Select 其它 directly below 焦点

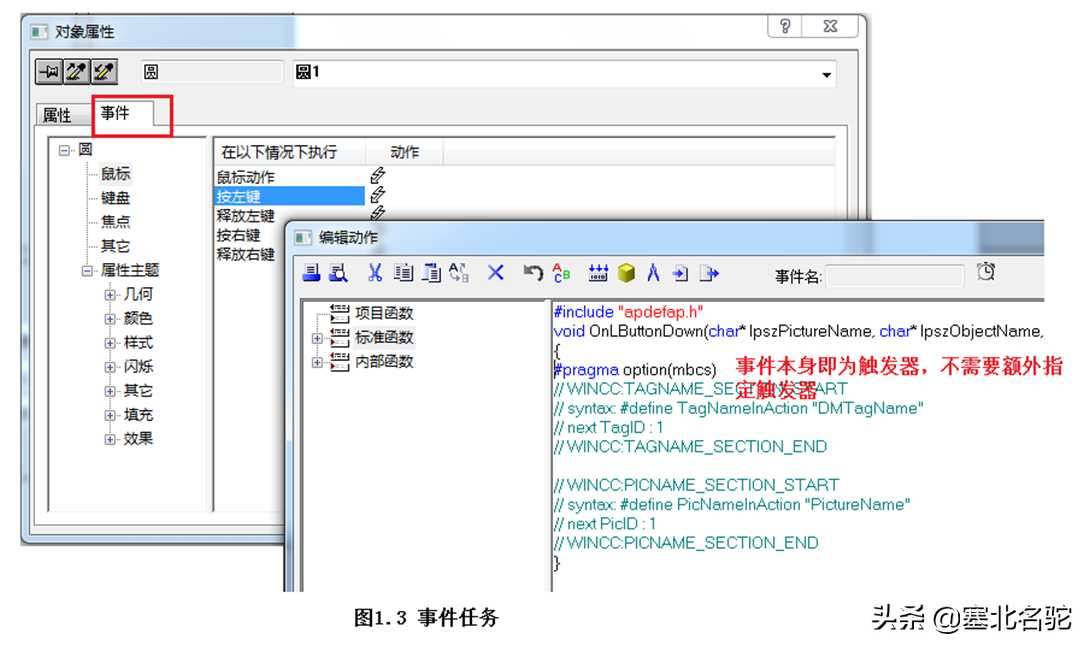[116, 246]
